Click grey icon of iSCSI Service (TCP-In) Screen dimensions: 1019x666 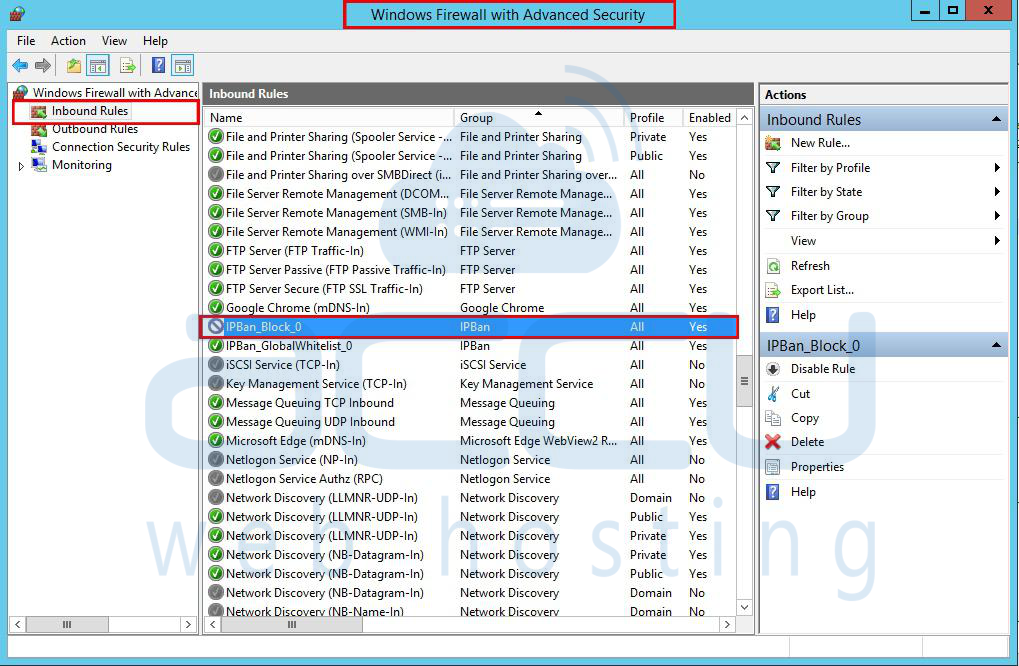(216, 365)
